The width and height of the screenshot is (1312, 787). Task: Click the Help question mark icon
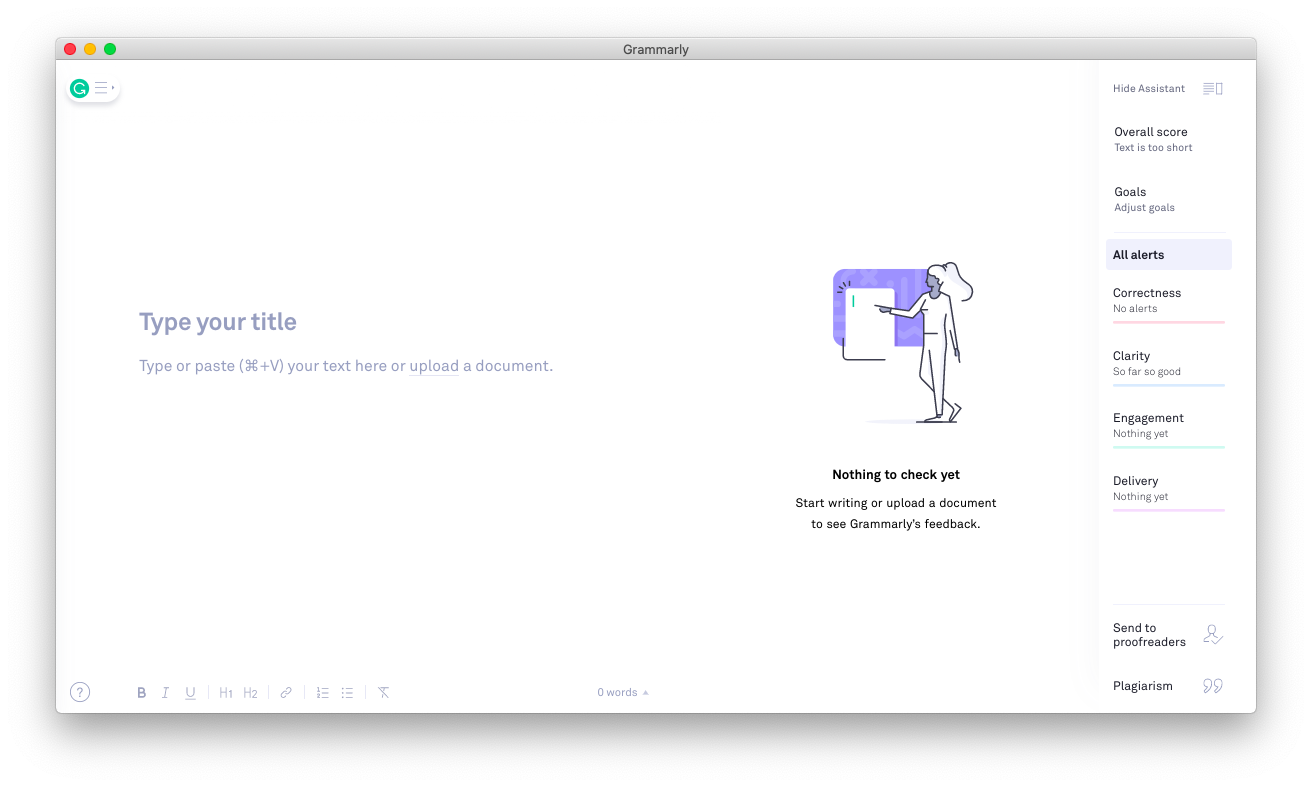point(80,692)
